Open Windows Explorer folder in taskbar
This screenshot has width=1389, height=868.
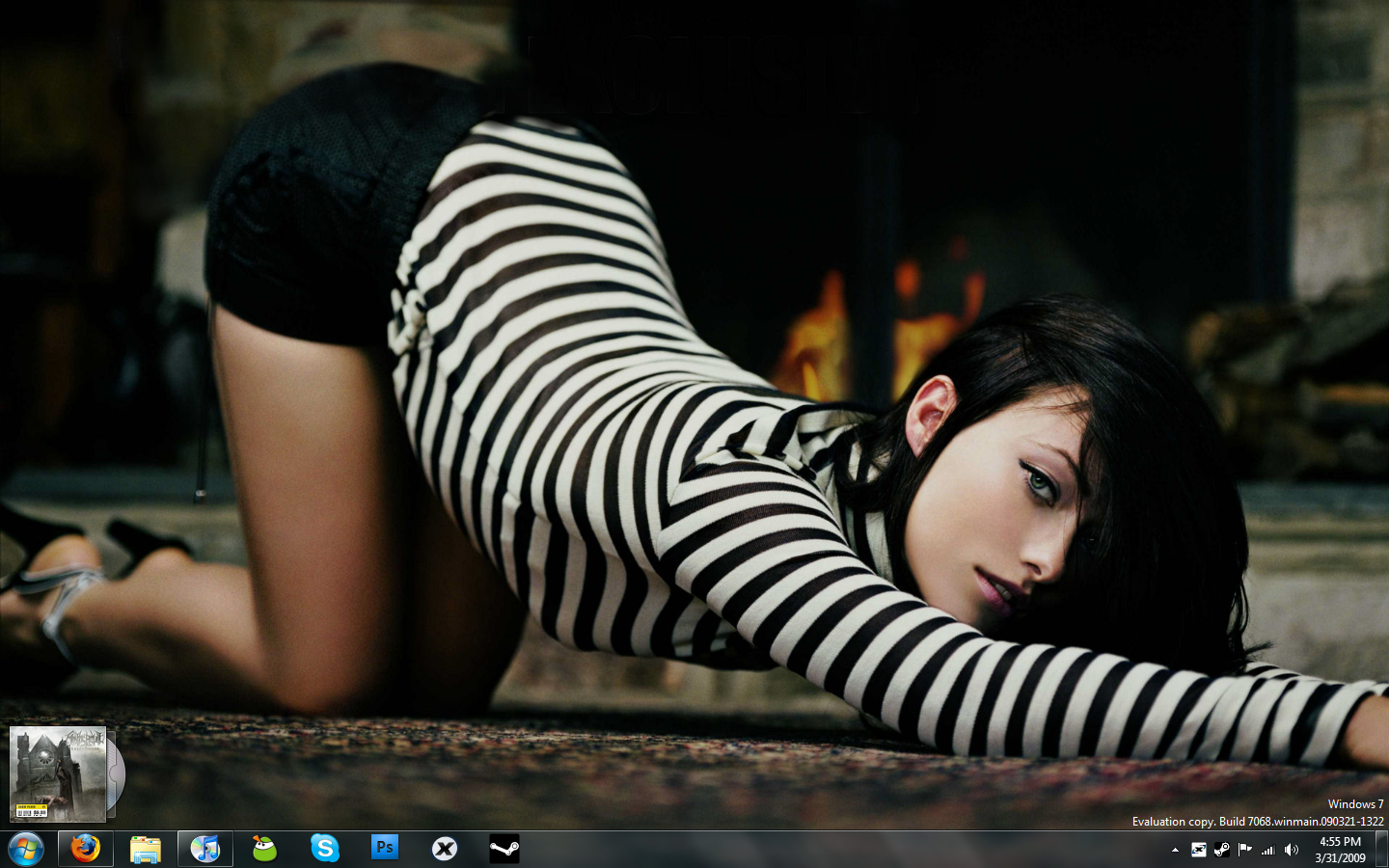145,849
